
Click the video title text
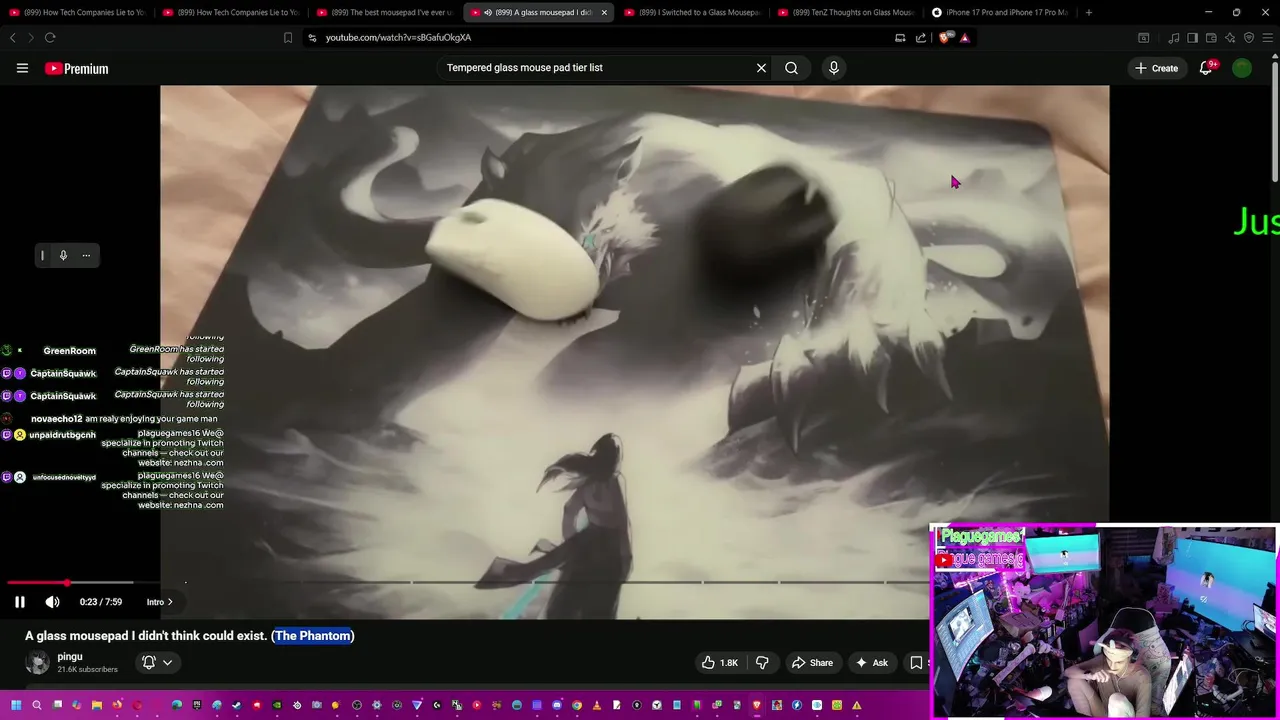point(190,636)
